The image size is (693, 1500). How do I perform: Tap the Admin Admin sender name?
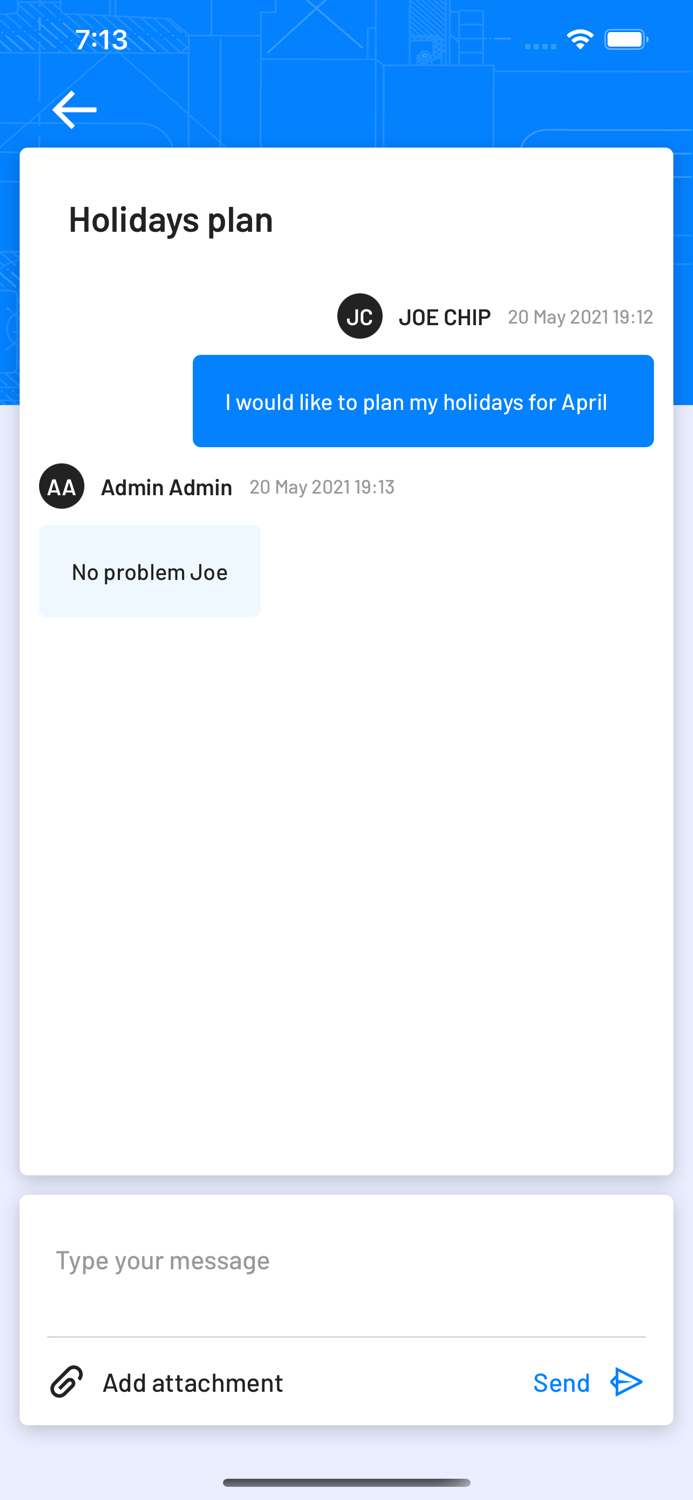coord(167,487)
